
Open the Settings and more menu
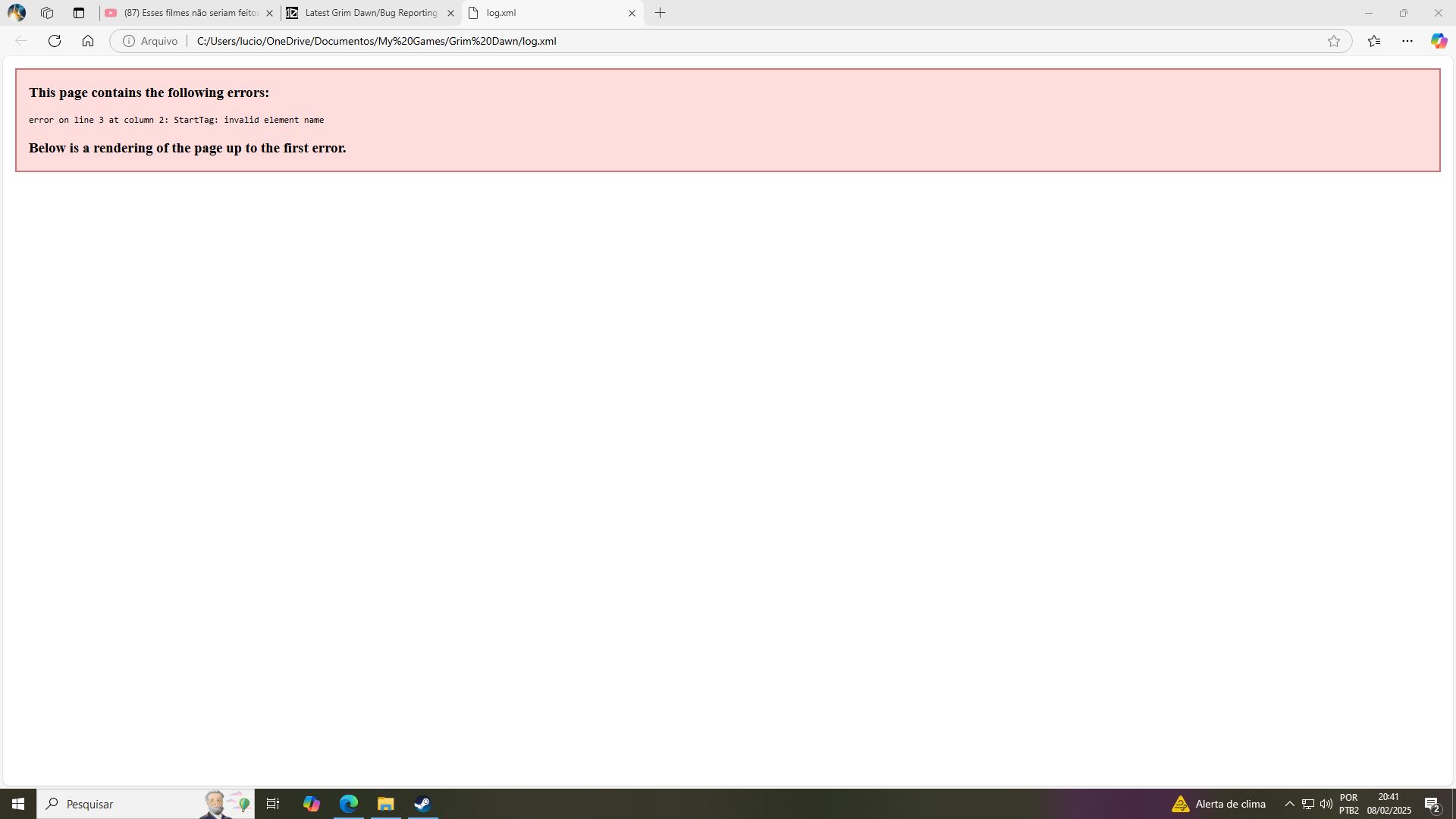coord(1407,41)
